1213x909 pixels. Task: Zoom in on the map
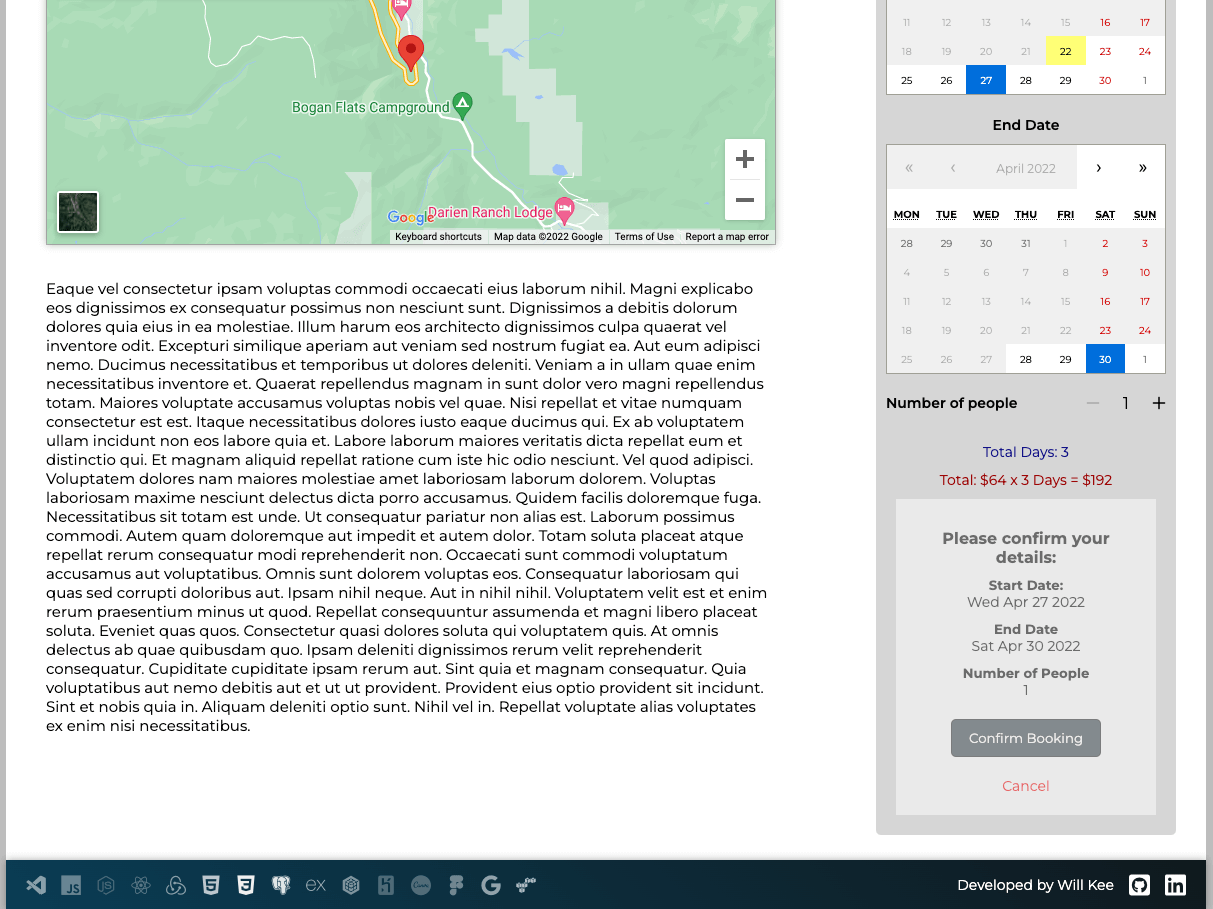coord(744,160)
